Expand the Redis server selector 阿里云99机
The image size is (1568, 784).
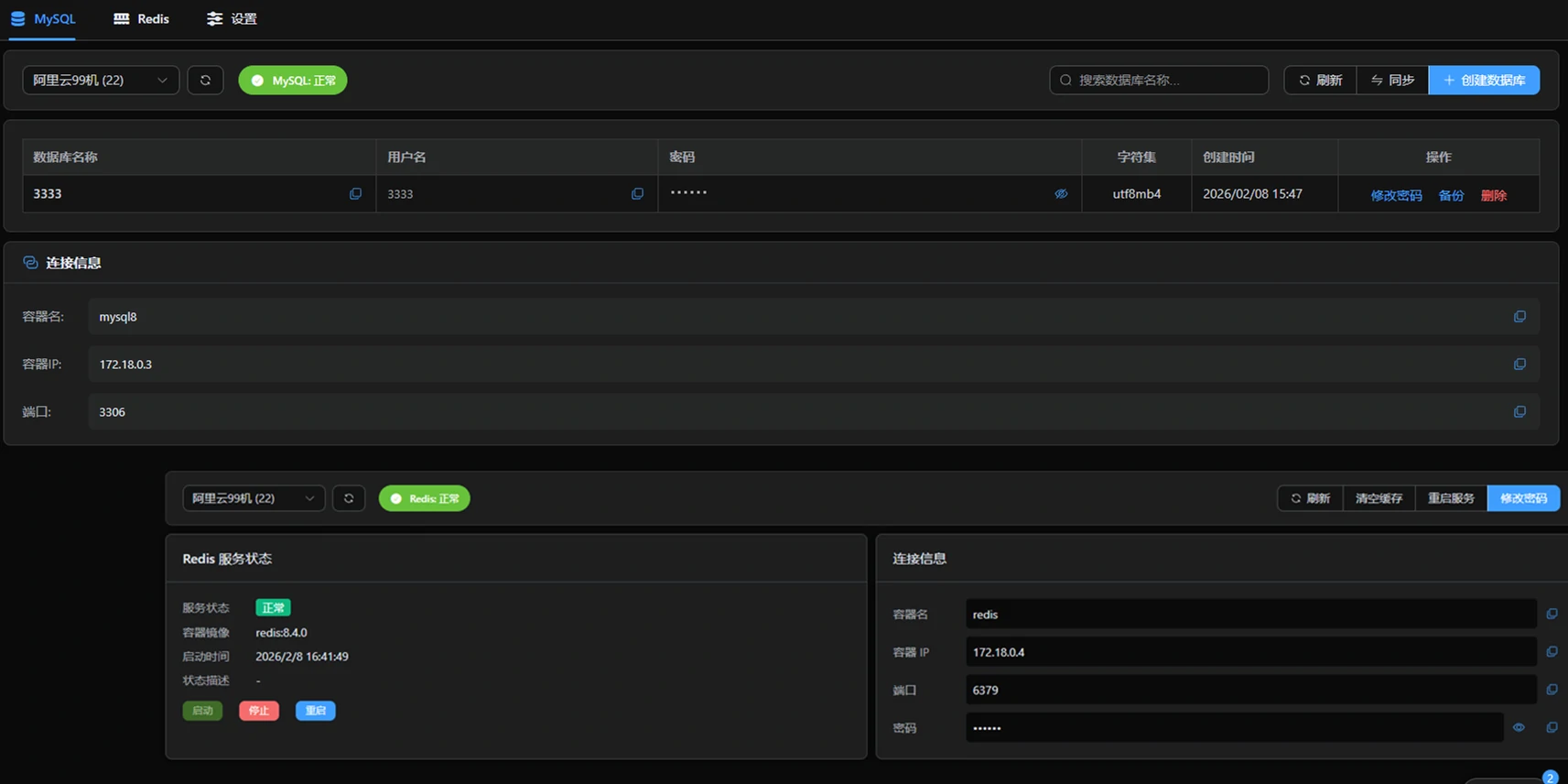click(x=253, y=498)
